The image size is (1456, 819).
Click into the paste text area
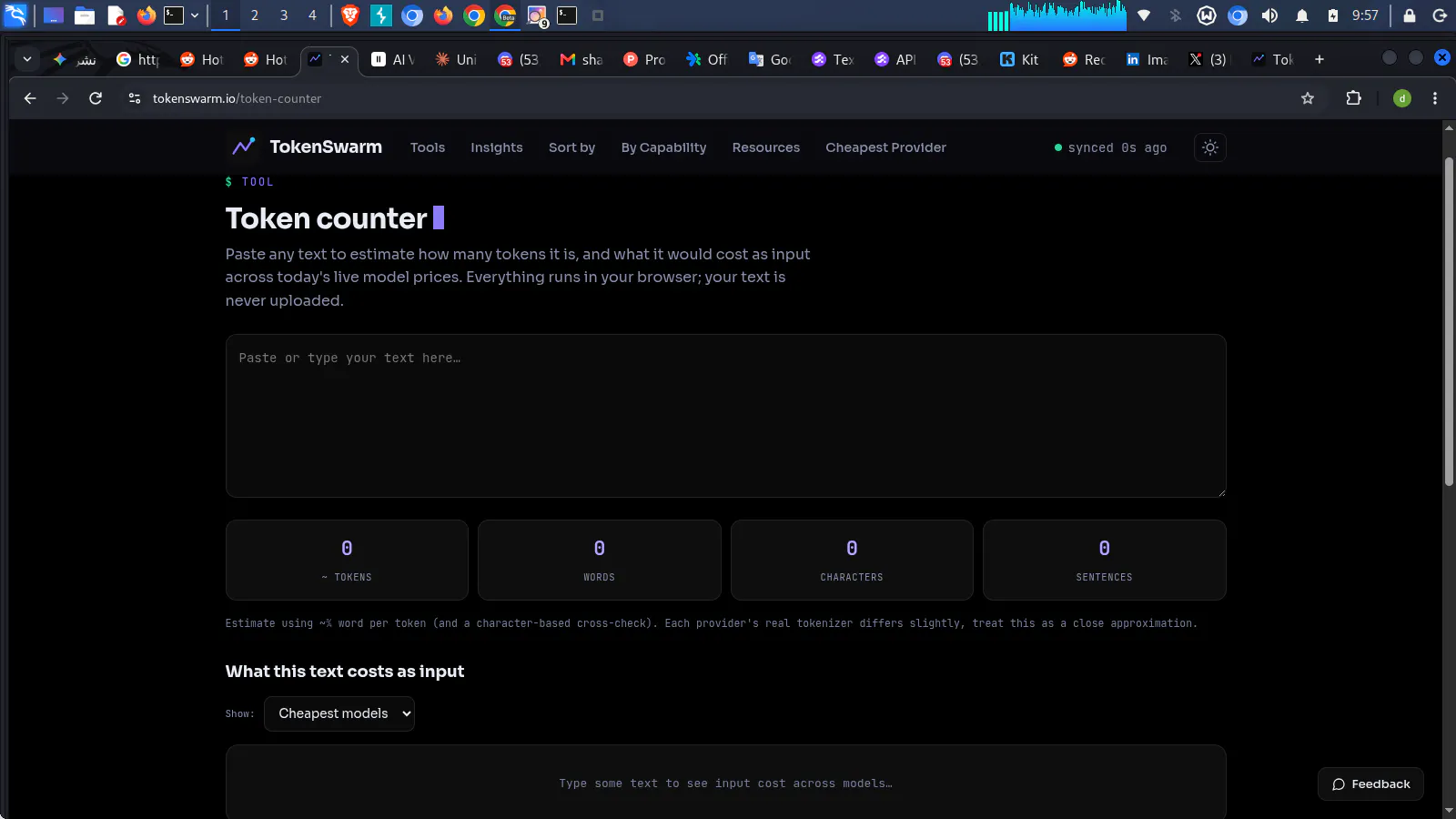(725, 416)
